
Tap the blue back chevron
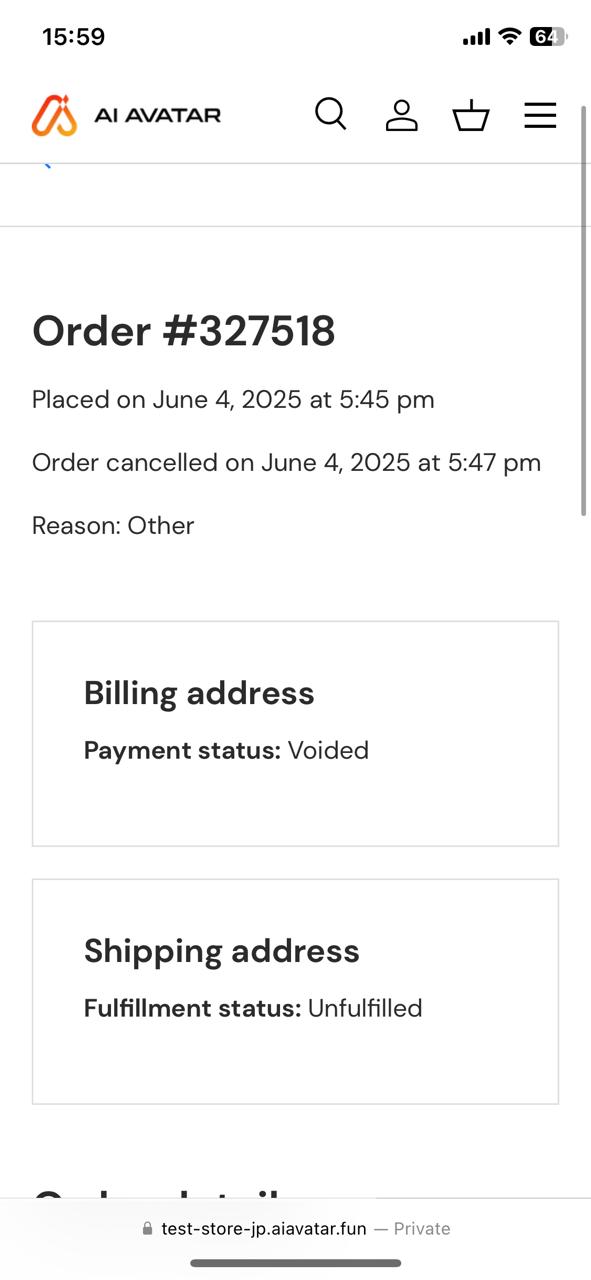click(x=45, y=165)
